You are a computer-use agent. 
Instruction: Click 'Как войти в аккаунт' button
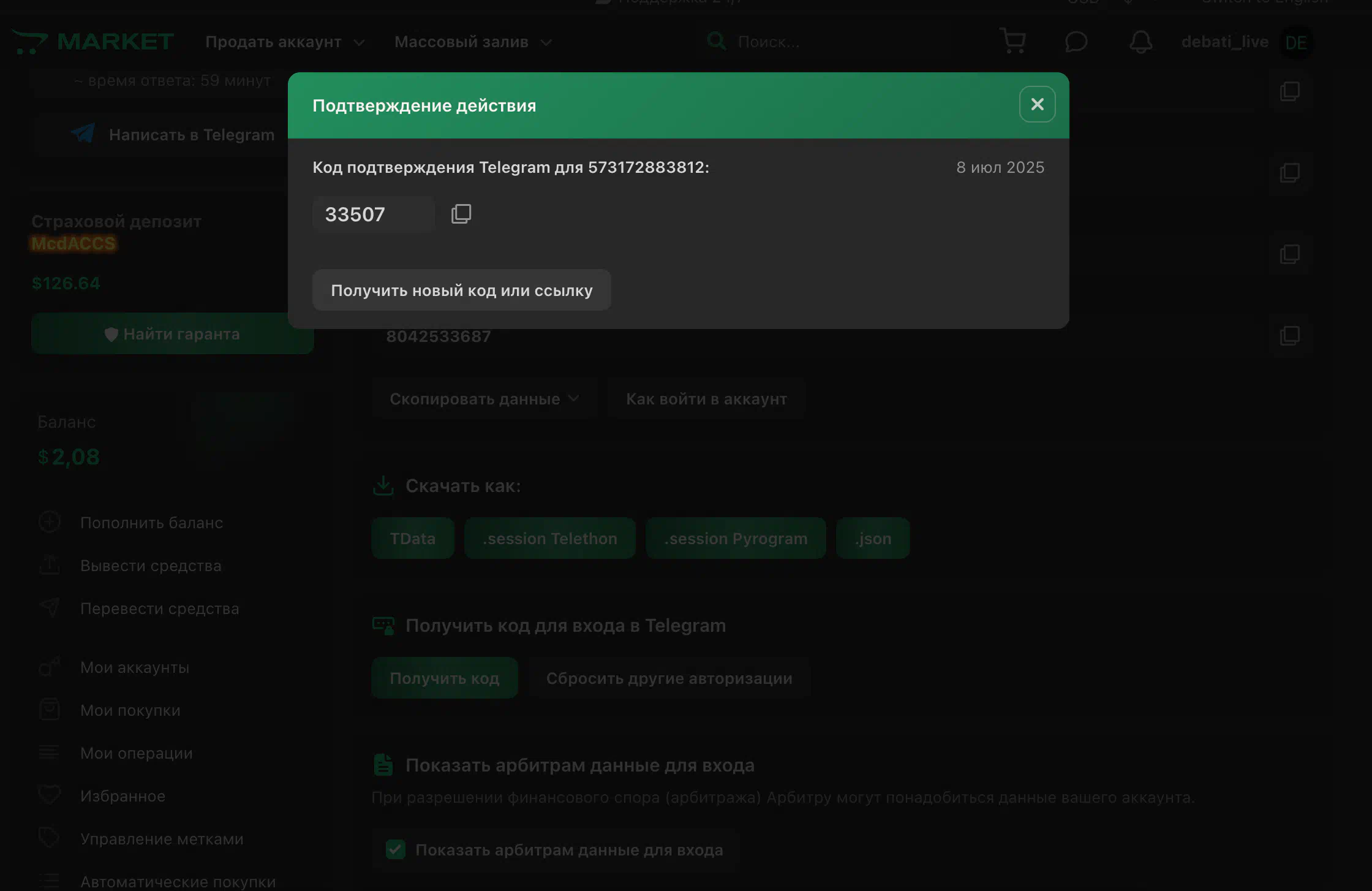tap(706, 399)
